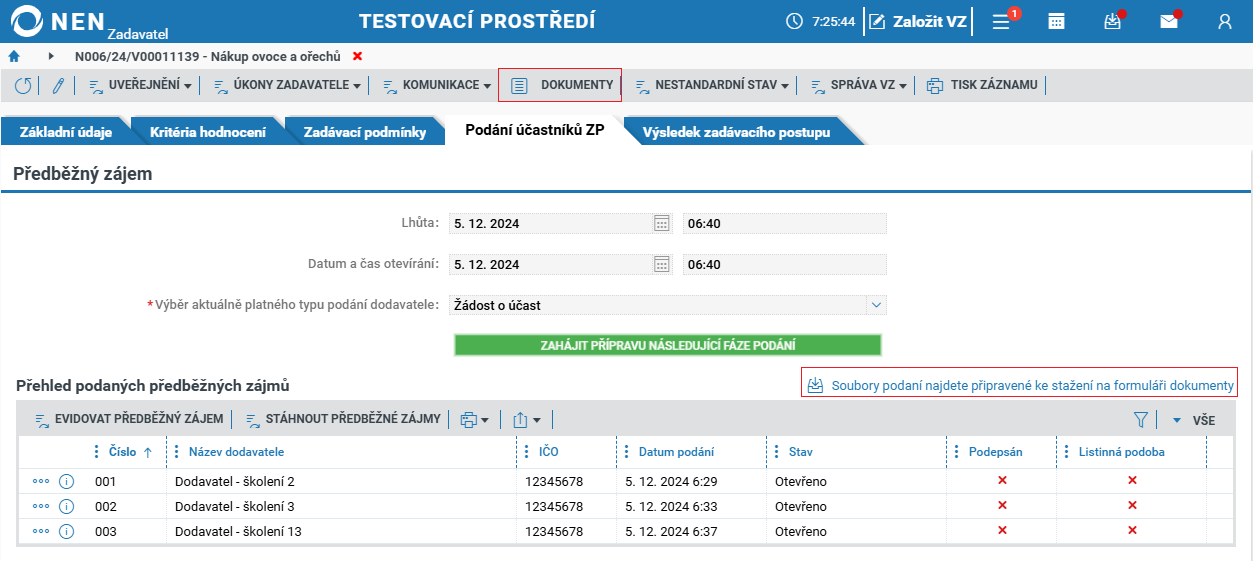The width and height of the screenshot is (1253, 561).
Task: Open the inbox download icon in header
Action: tap(1112, 21)
